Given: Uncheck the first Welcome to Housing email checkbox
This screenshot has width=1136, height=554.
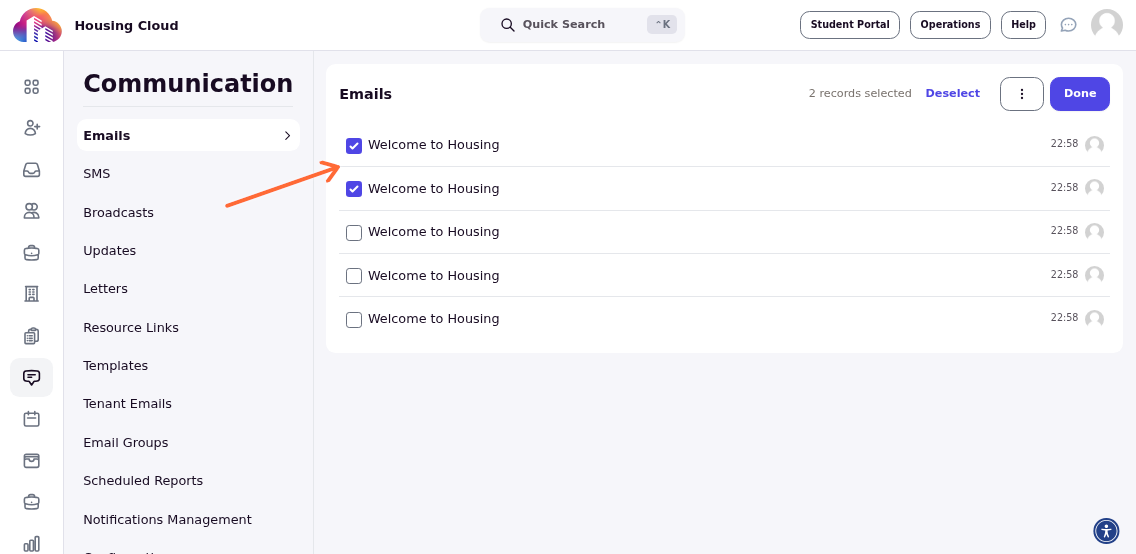Looking at the screenshot, I should pos(354,146).
